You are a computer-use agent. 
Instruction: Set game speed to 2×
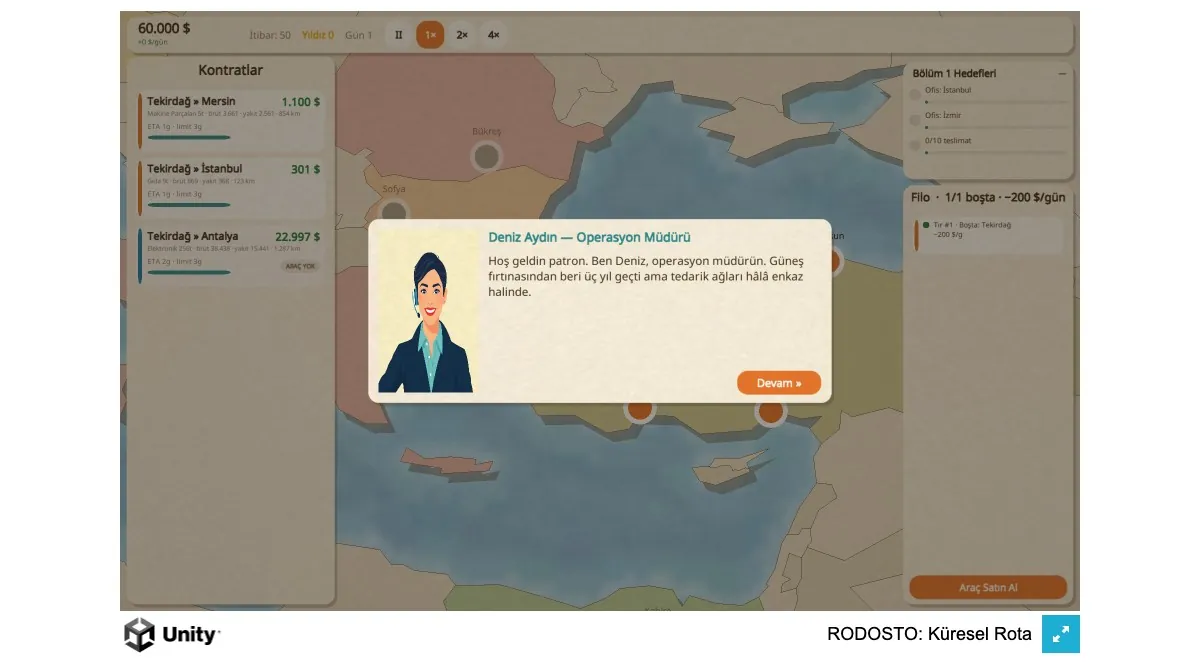[x=462, y=35]
